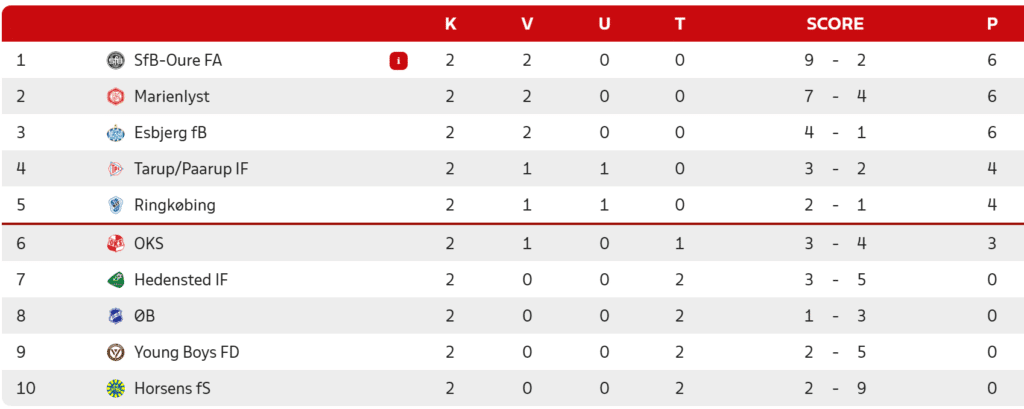Click the Hedensted IF green logo
This screenshot has height=409, width=1024.
point(115,280)
